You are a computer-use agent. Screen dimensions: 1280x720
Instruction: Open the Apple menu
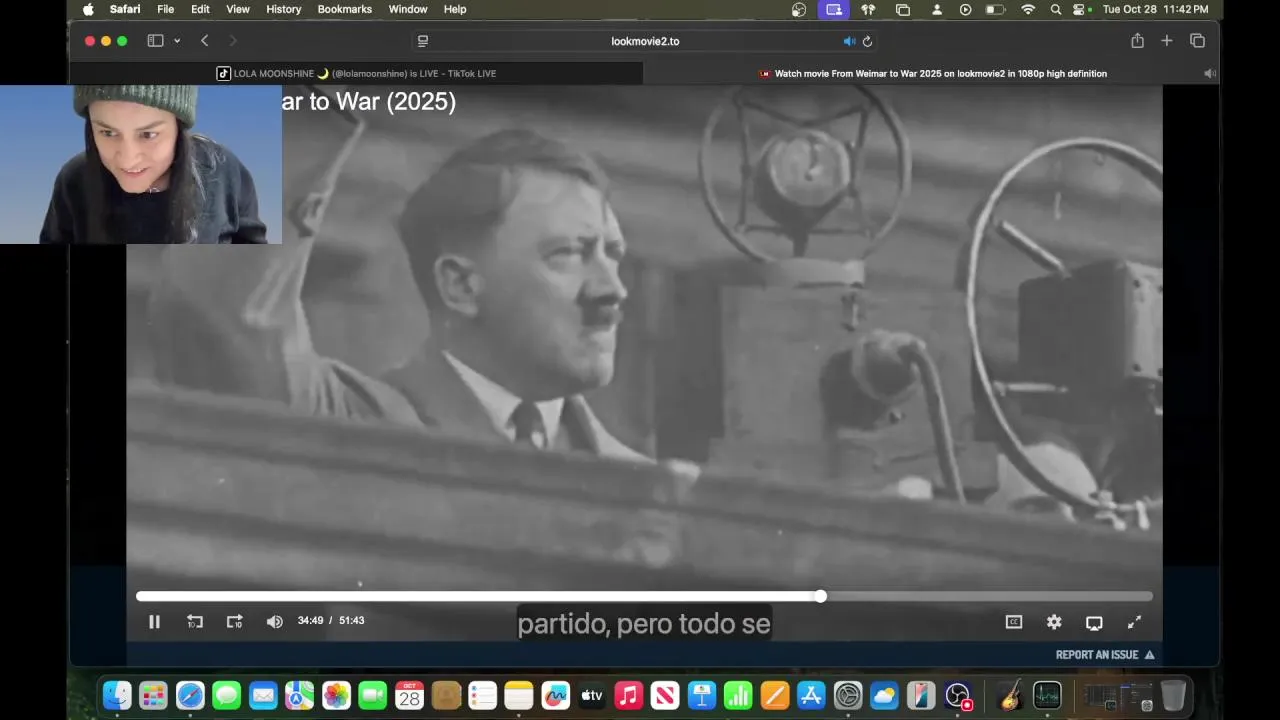pos(88,9)
